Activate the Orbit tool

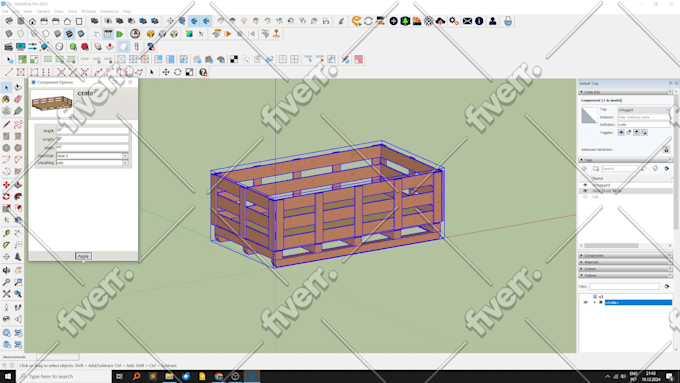click(6, 270)
